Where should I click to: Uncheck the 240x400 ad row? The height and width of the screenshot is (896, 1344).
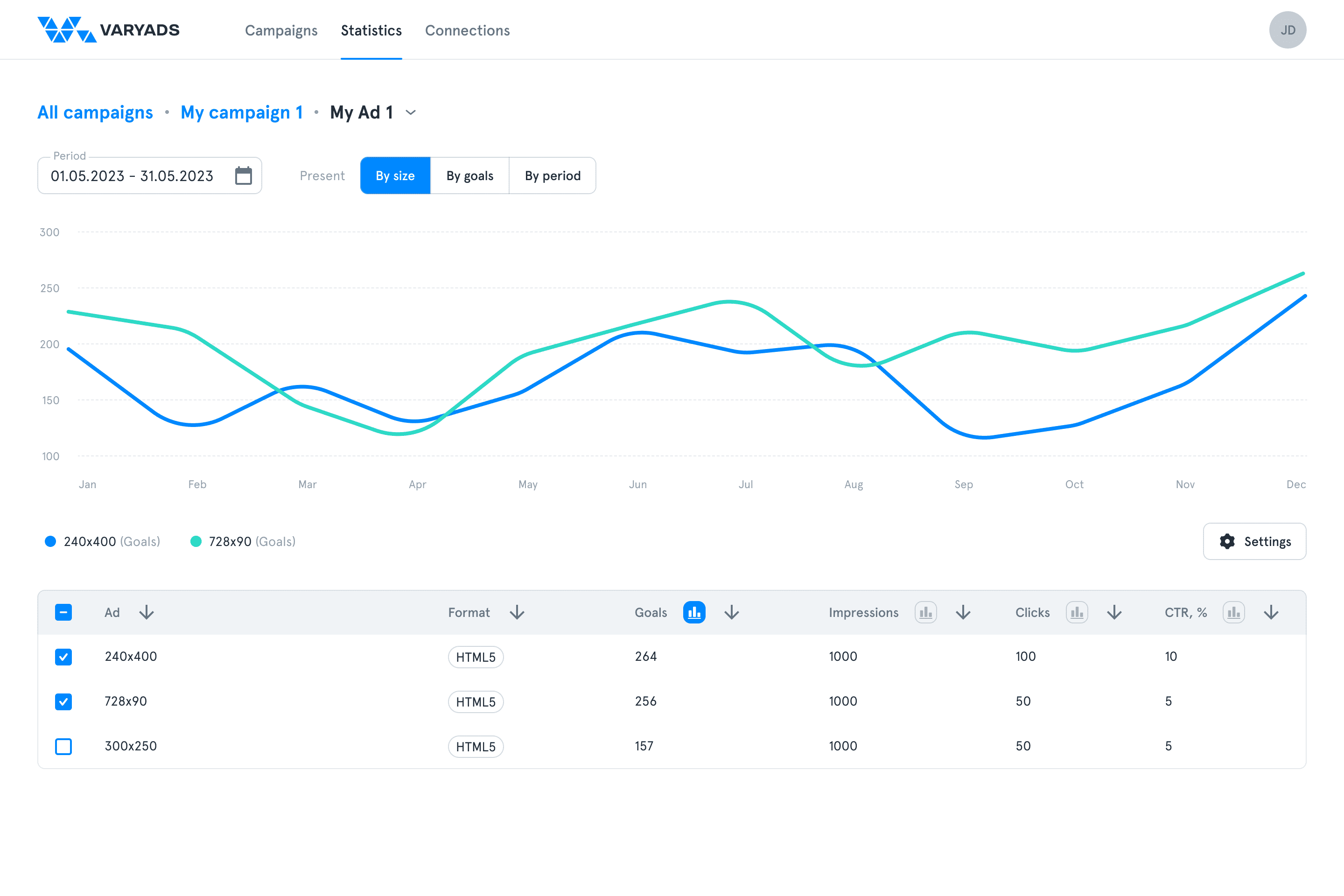pyautogui.click(x=63, y=657)
